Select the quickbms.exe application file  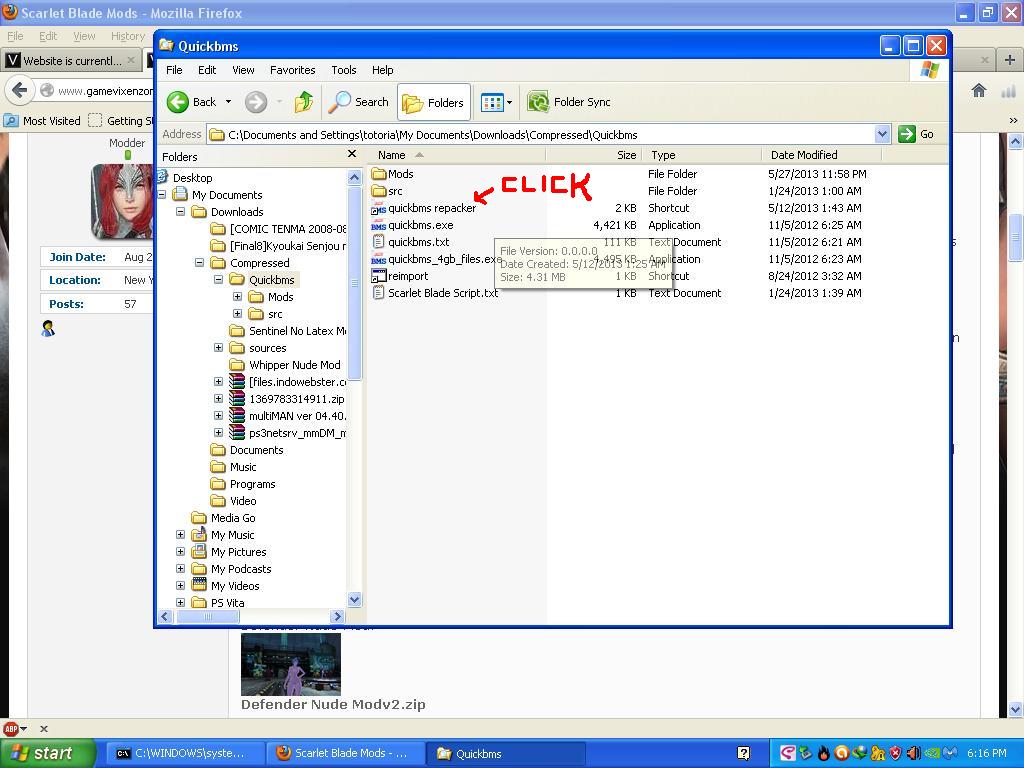pyautogui.click(x=420, y=225)
